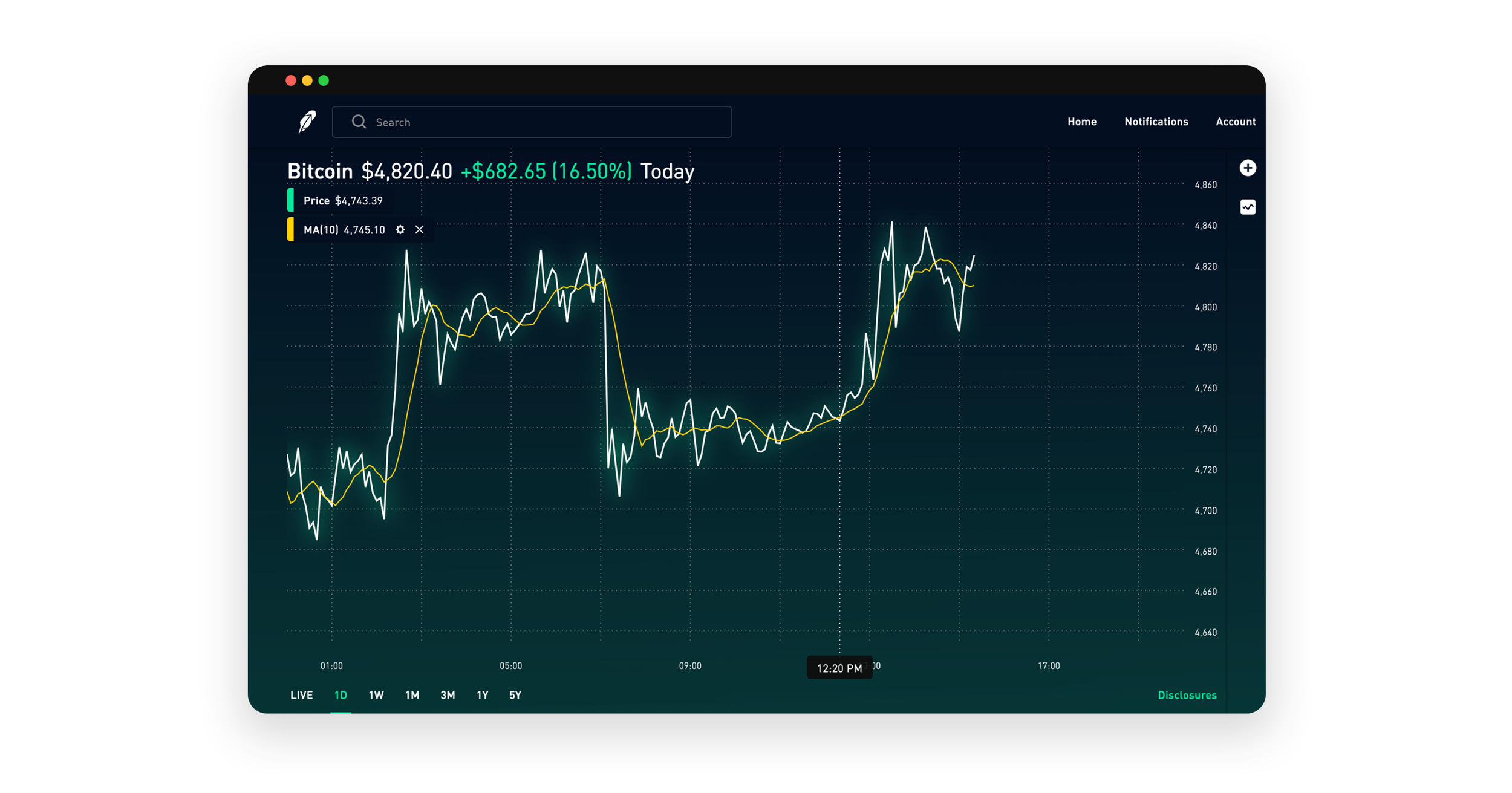1512x793 pixels.
Task: Expand the Account menu
Action: [x=1235, y=122]
